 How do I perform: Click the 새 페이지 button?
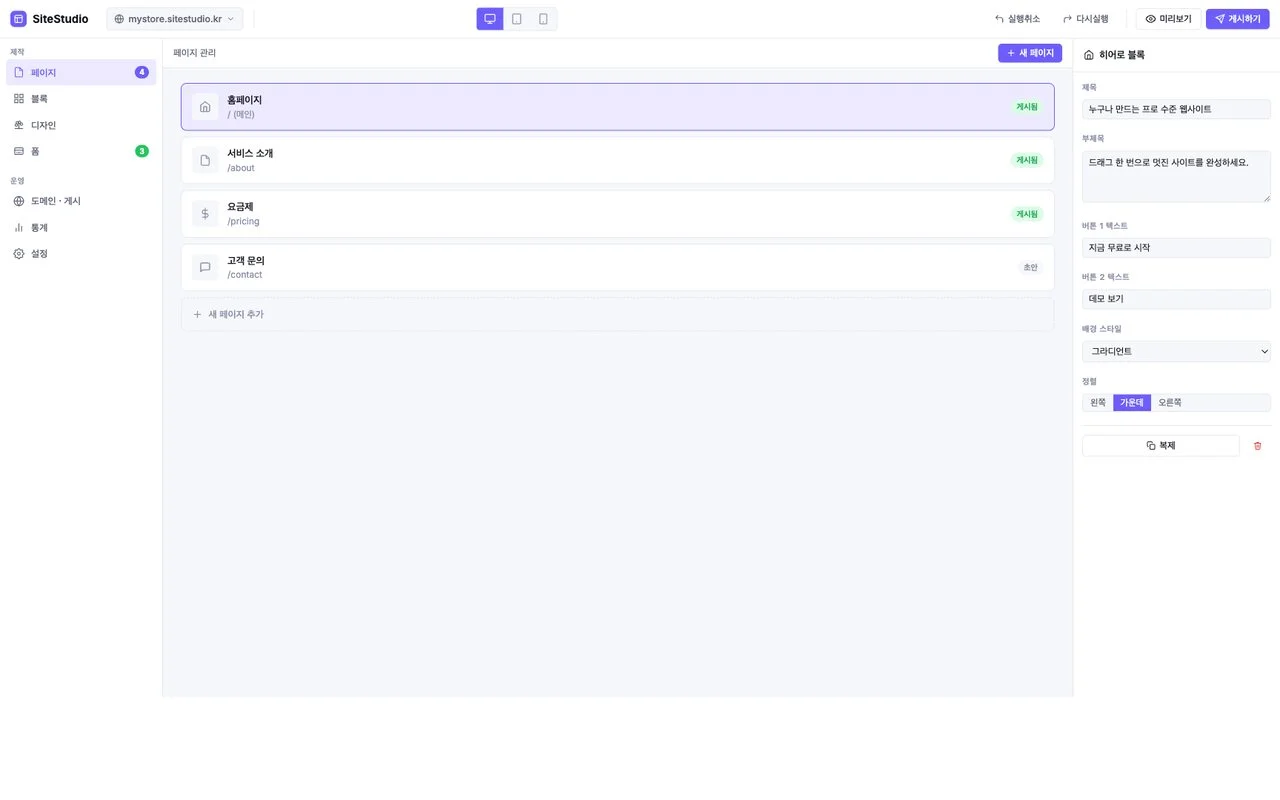click(x=1030, y=53)
